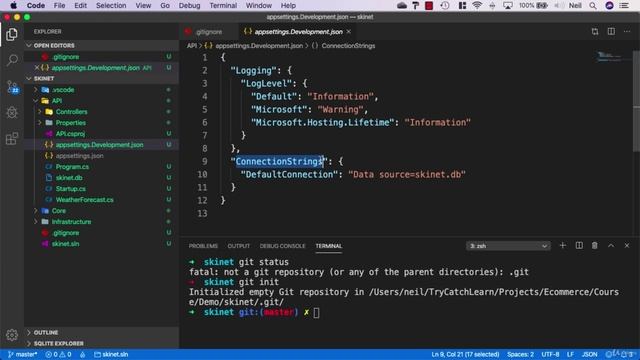Image resolution: width=640 pixels, height=360 pixels.
Task: Close the appsettings.Development.json tab
Action: 349,31
